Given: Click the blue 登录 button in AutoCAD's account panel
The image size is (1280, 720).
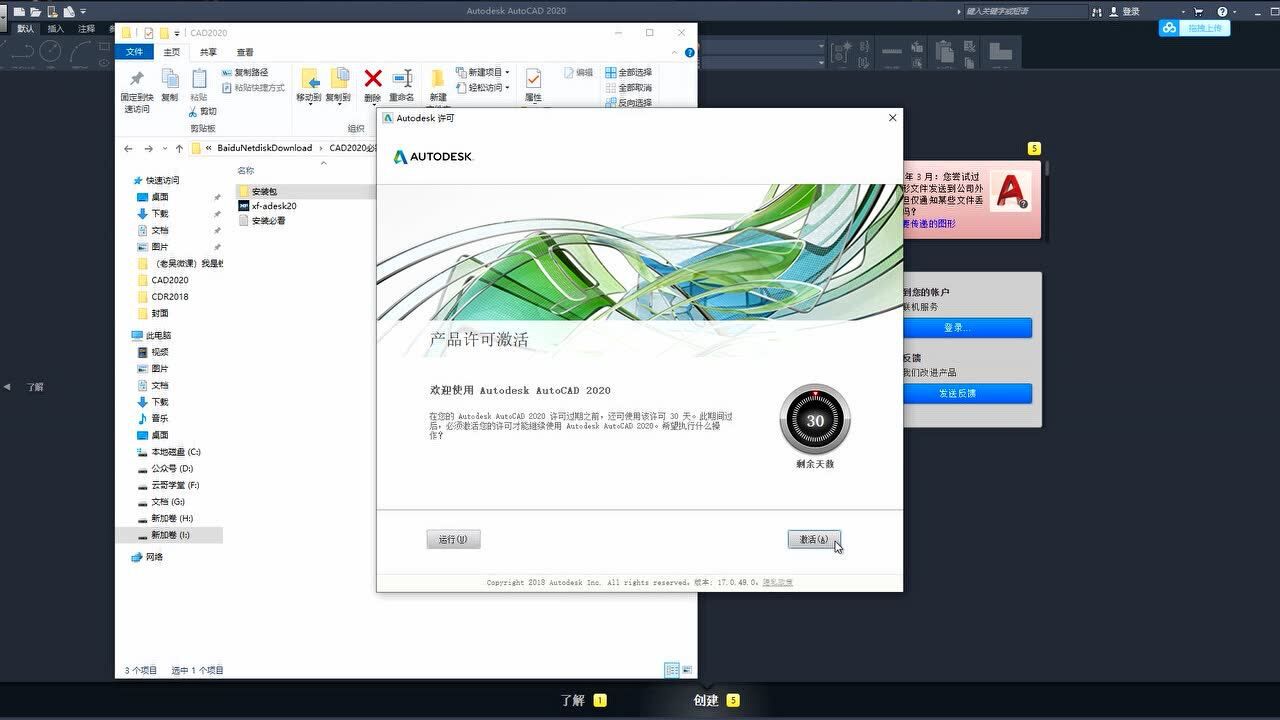Looking at the screenshot, I should pyautogui.click(x=967, y=328).
